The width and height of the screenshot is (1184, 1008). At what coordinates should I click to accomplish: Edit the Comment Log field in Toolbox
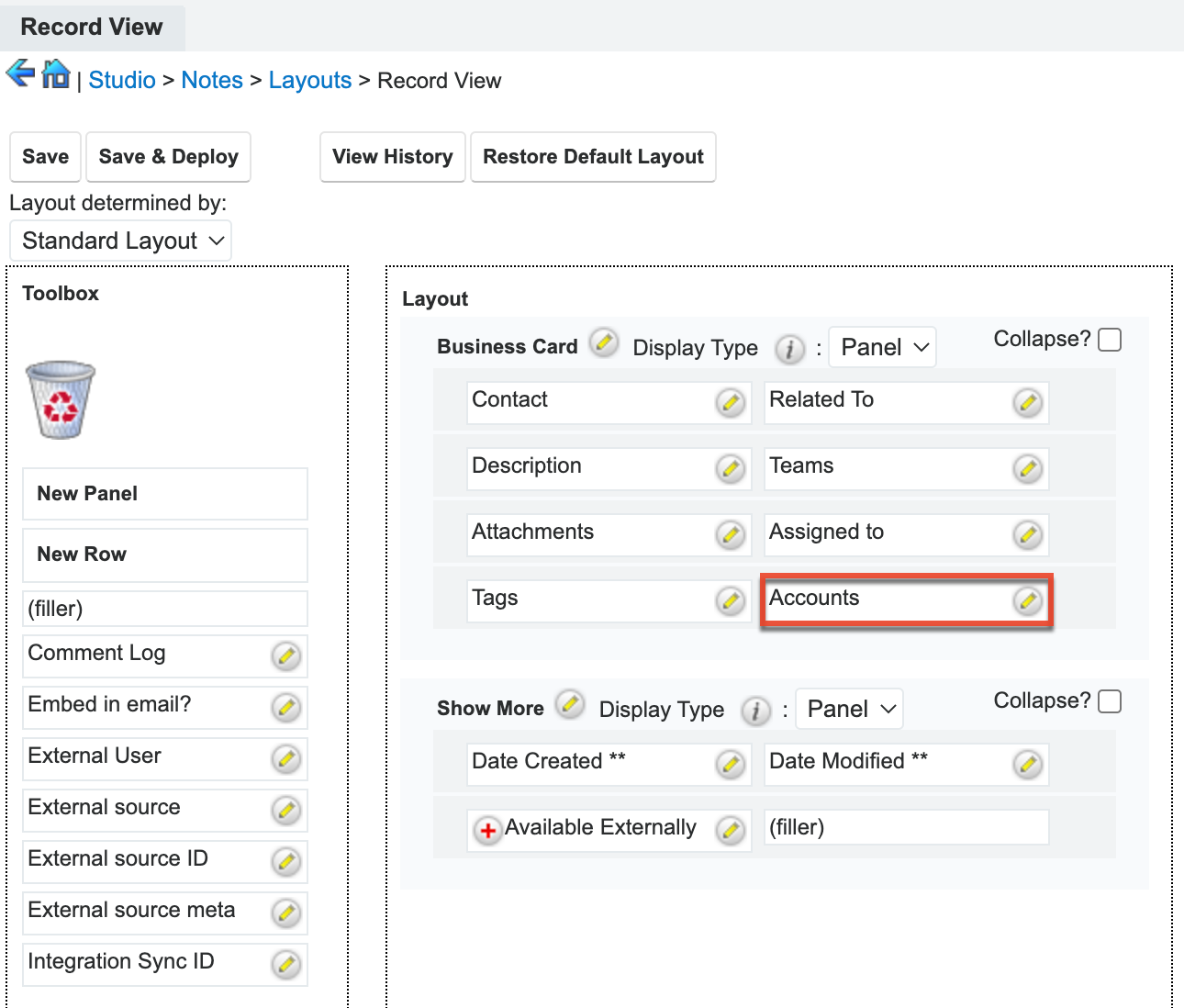click(x=286, y=655)
